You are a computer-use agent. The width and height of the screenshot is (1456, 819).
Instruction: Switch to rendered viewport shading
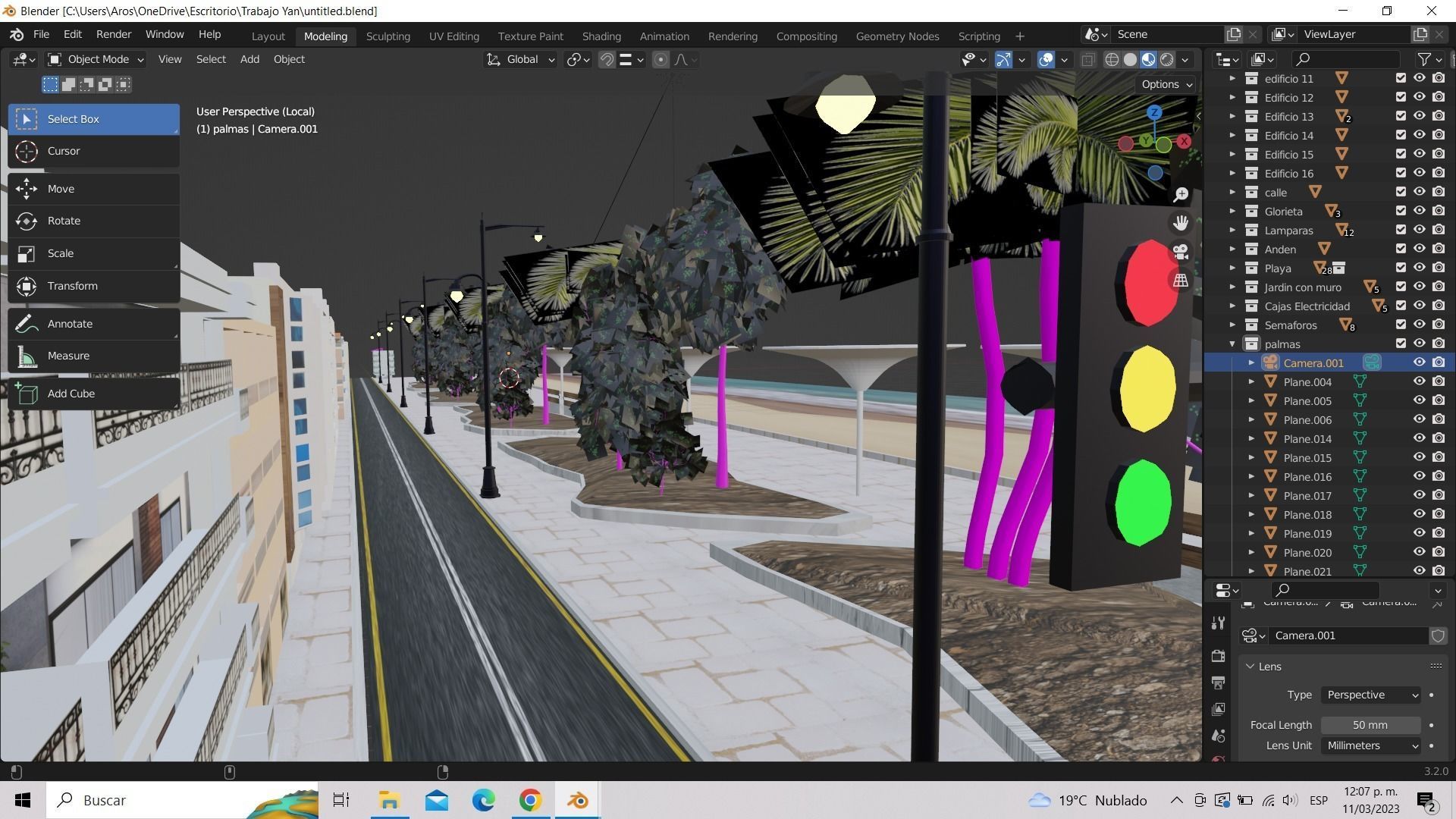coord(1166,60)
